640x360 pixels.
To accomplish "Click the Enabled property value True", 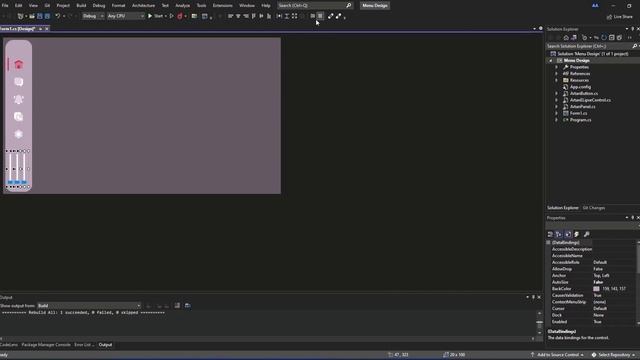I will tap(597, 322).
